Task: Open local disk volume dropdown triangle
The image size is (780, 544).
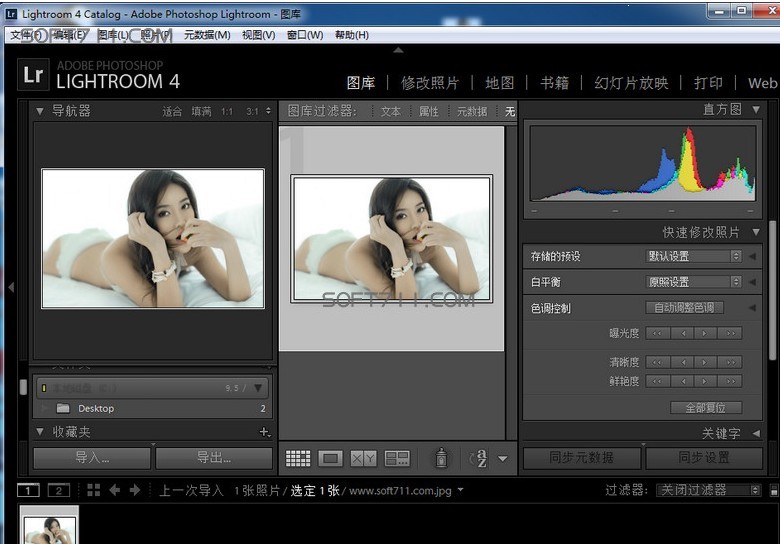Action: pos(258,387)
